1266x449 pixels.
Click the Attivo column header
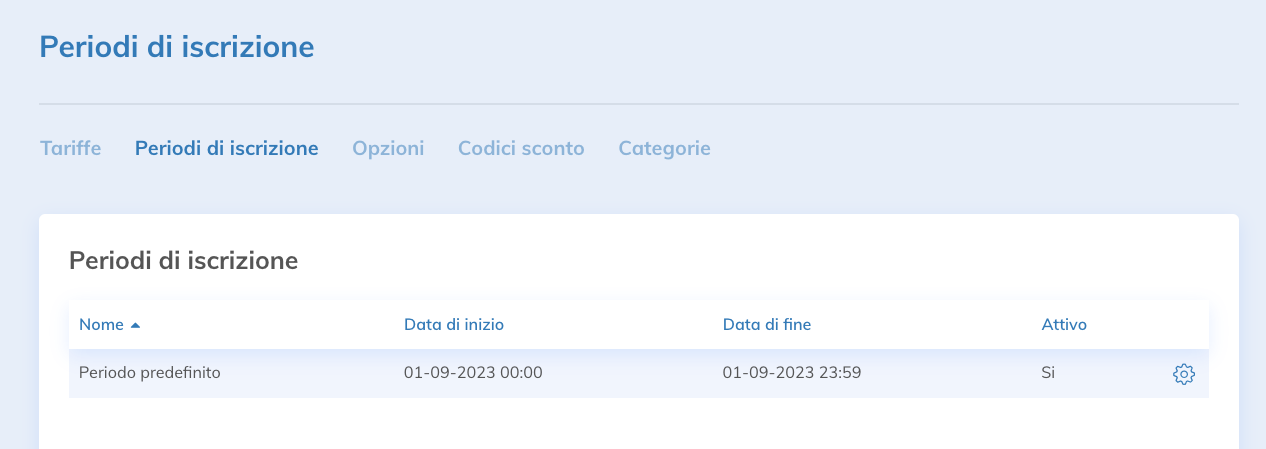1064,324
